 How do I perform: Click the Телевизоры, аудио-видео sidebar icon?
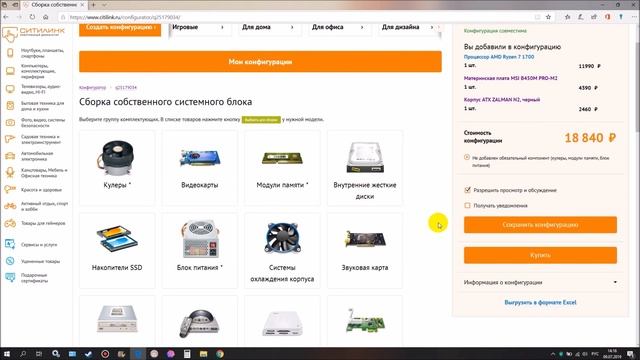10,89
